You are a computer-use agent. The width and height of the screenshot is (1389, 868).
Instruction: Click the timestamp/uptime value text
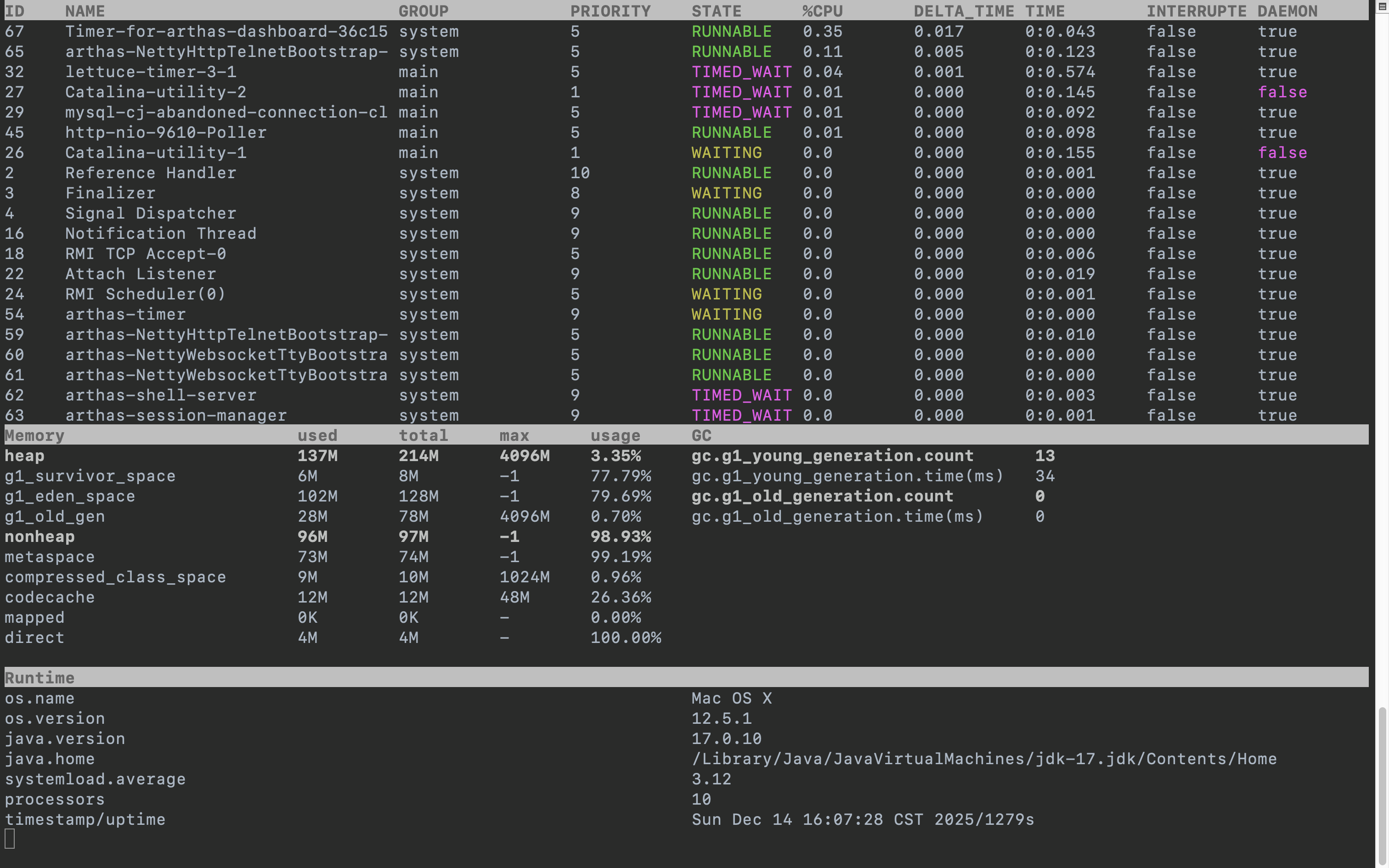(x=862, y=819)
